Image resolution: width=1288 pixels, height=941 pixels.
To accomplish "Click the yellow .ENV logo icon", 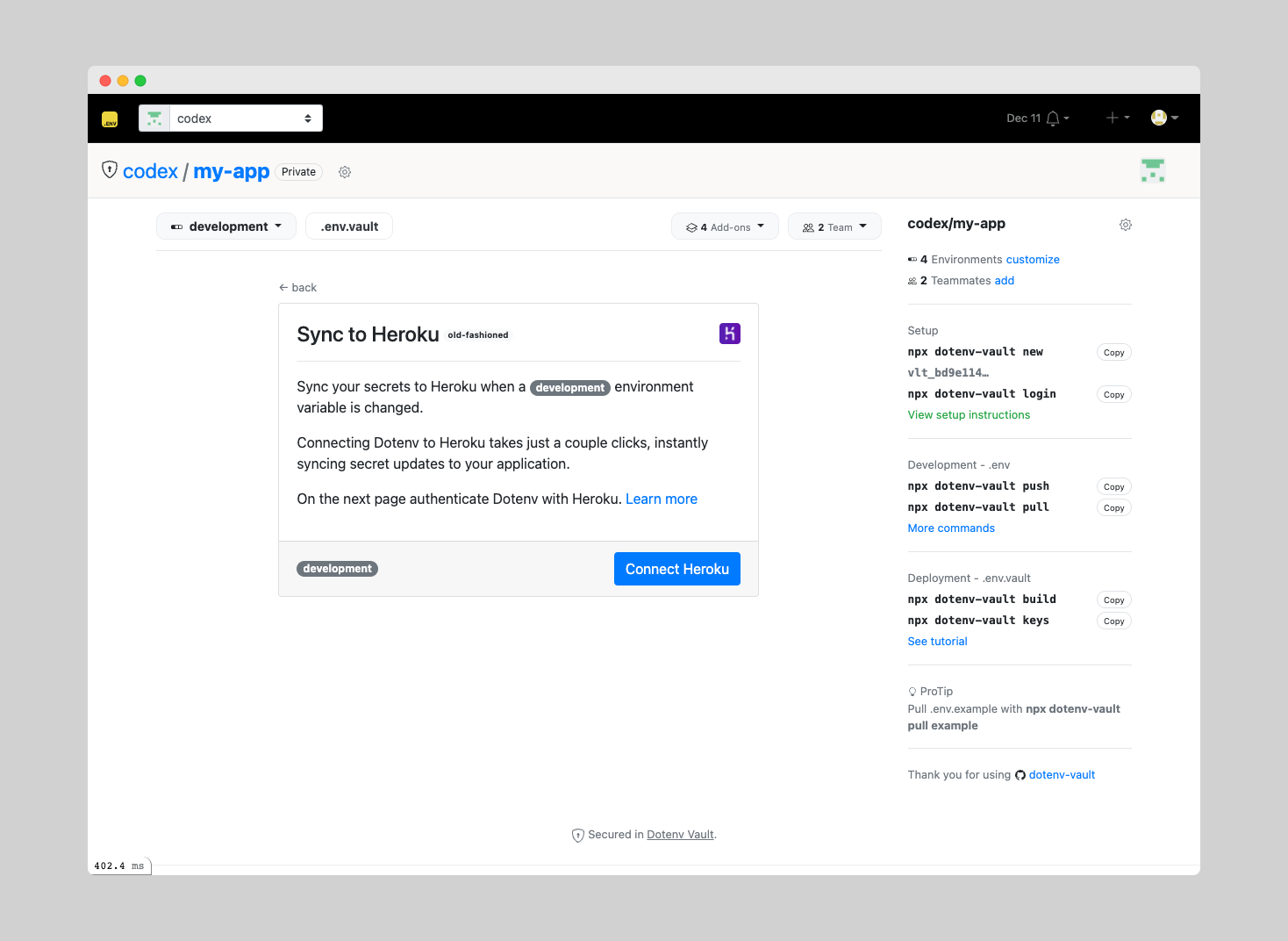I will point(110,119).
